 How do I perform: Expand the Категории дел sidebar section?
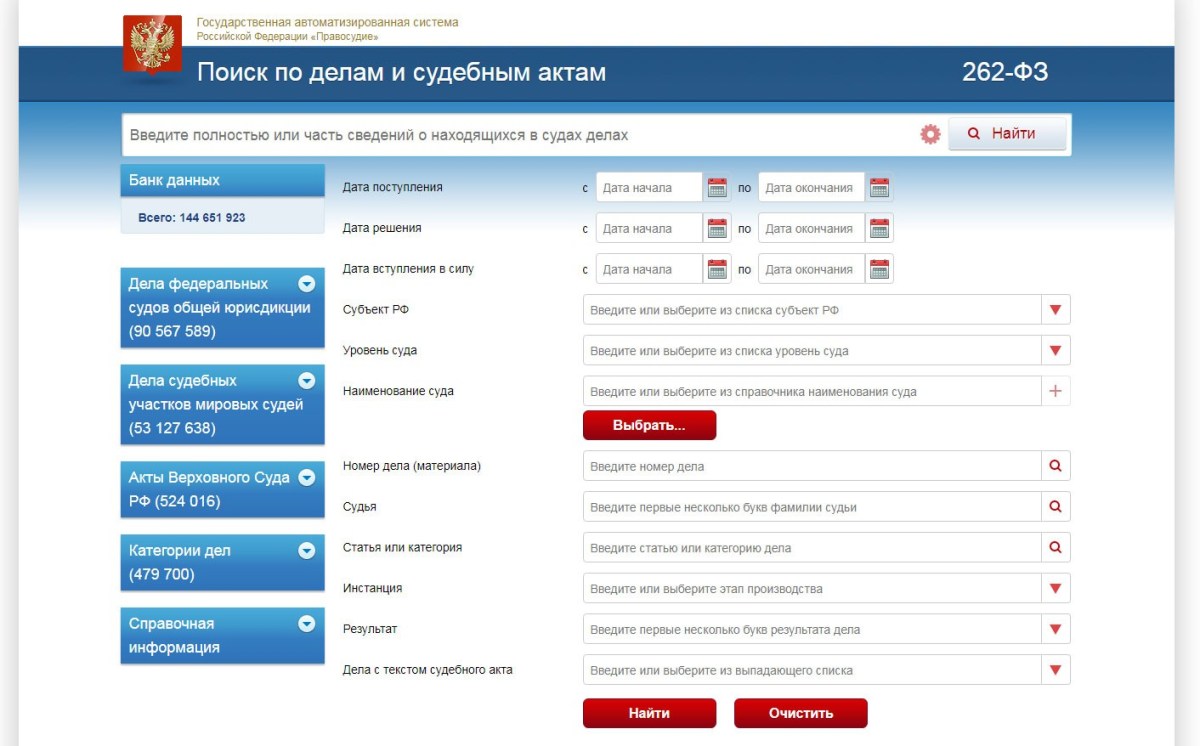307,550
